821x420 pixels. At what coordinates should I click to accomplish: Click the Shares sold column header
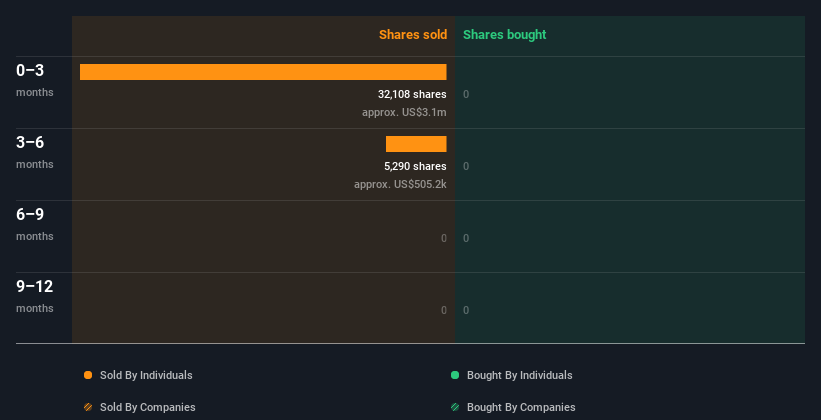(413, 35)
